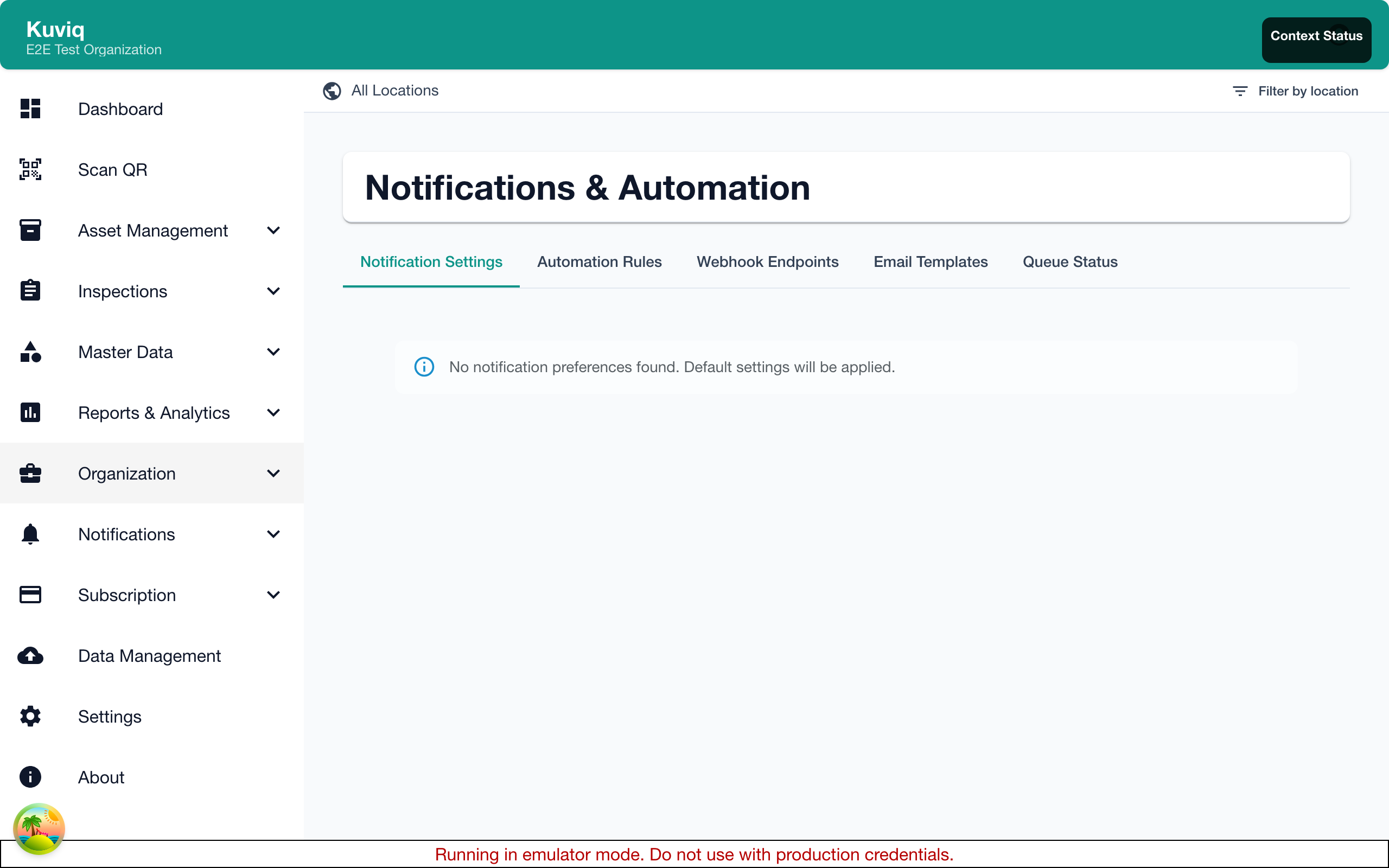Image resolution: width=1389 pixels, height=868 pixels.
Task: Click the emulator mode warning banner
Action: (x=694, y=854)
